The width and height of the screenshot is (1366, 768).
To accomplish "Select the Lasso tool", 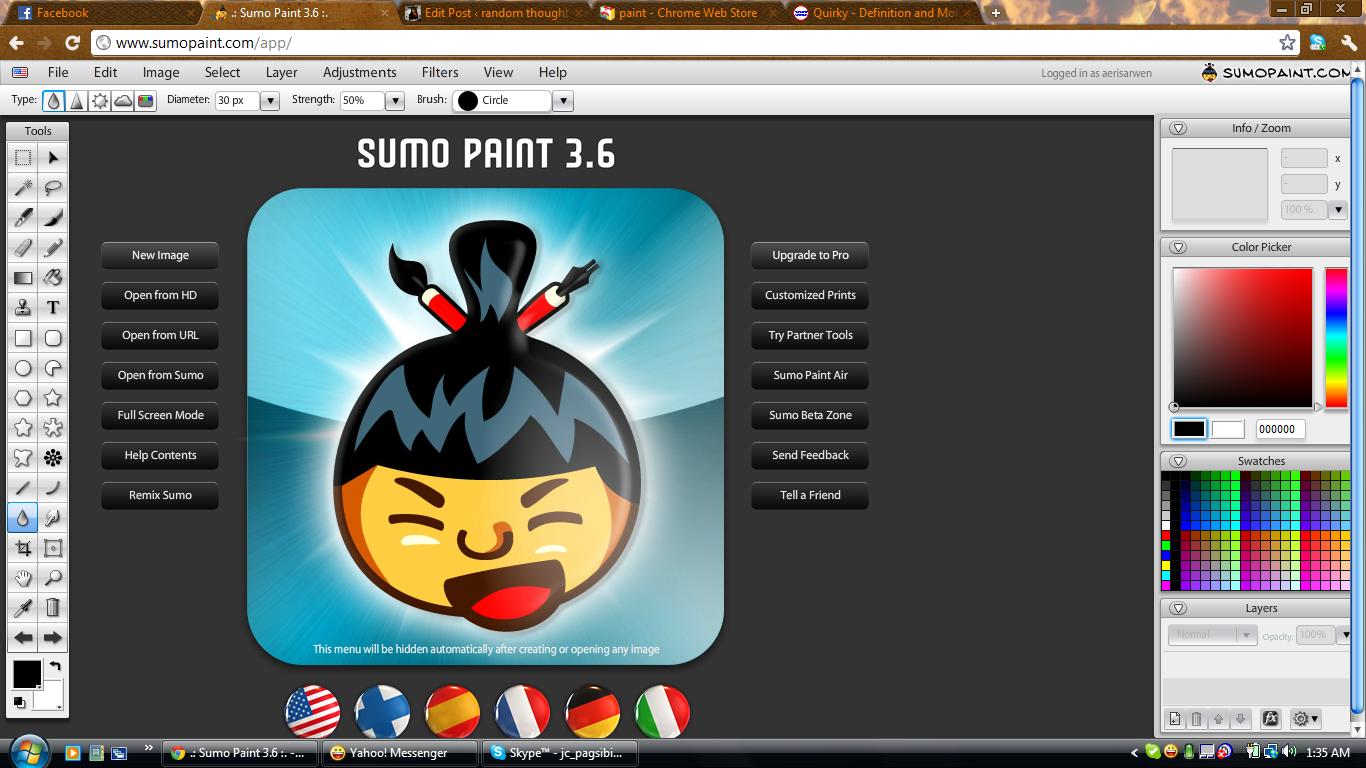I will pyautogui.click(x=53, y=188).
